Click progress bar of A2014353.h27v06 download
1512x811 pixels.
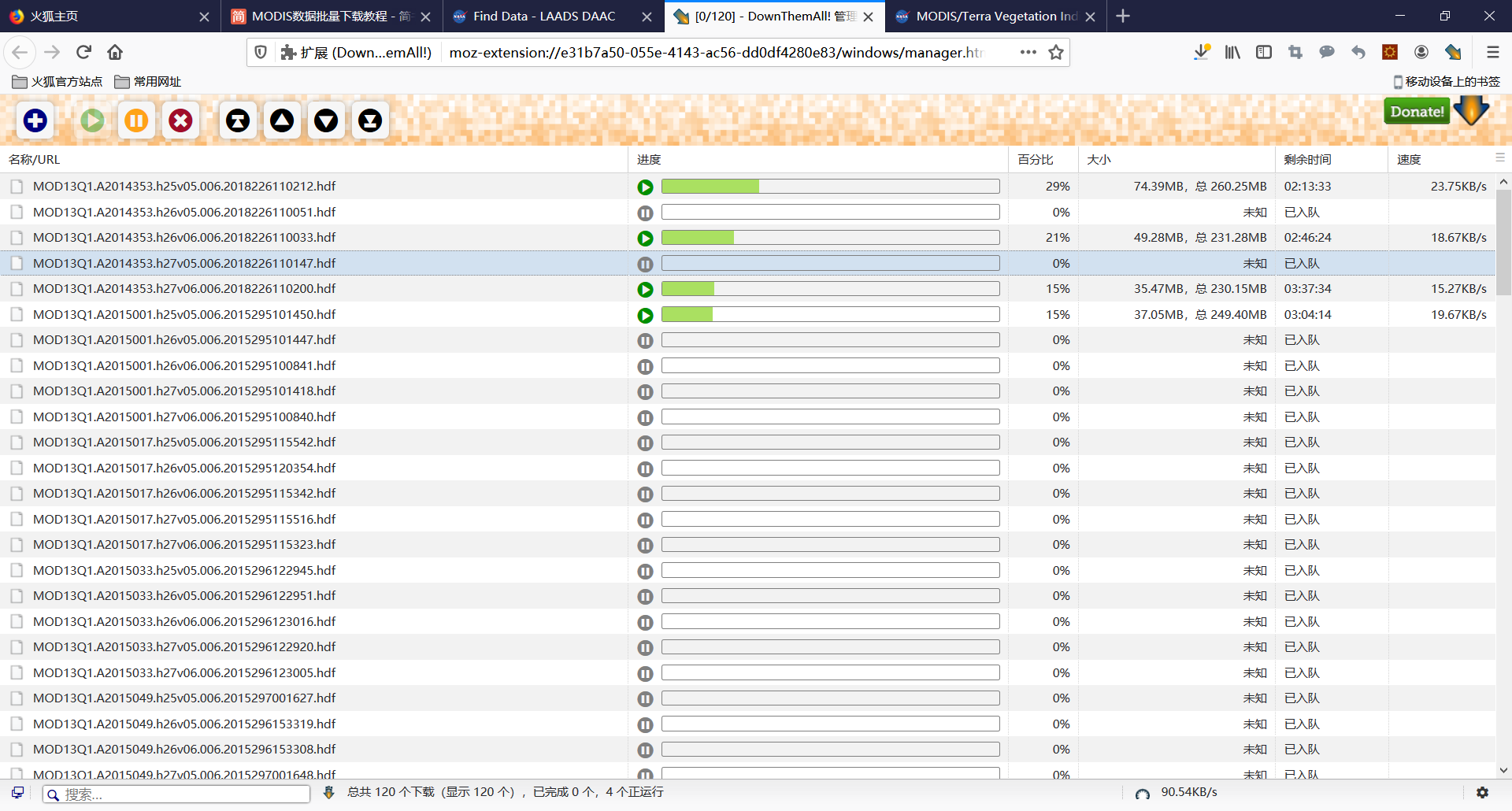point(831,289)
